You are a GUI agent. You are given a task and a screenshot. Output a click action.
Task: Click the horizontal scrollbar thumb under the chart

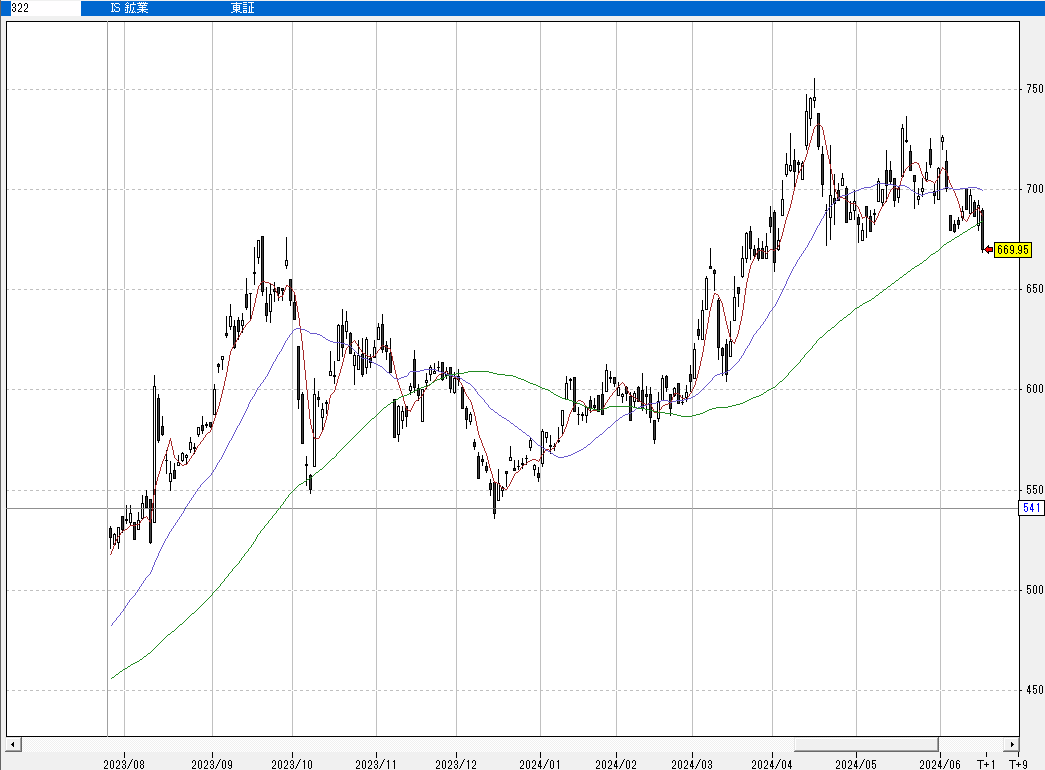tap(866, 744)
